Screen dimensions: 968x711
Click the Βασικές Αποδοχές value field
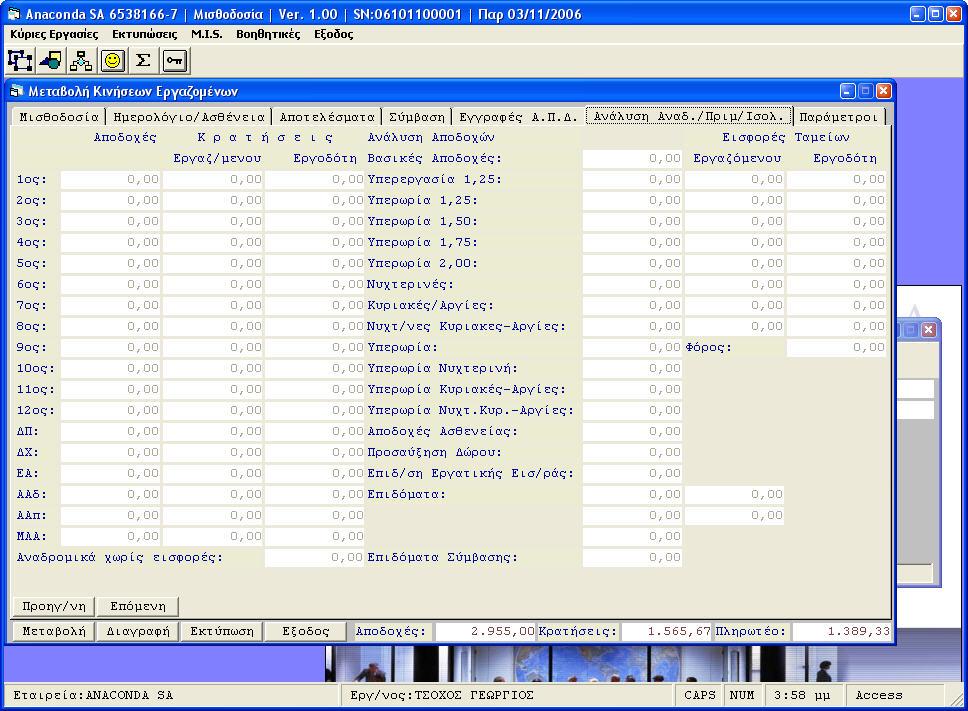(x=632, y=158)
